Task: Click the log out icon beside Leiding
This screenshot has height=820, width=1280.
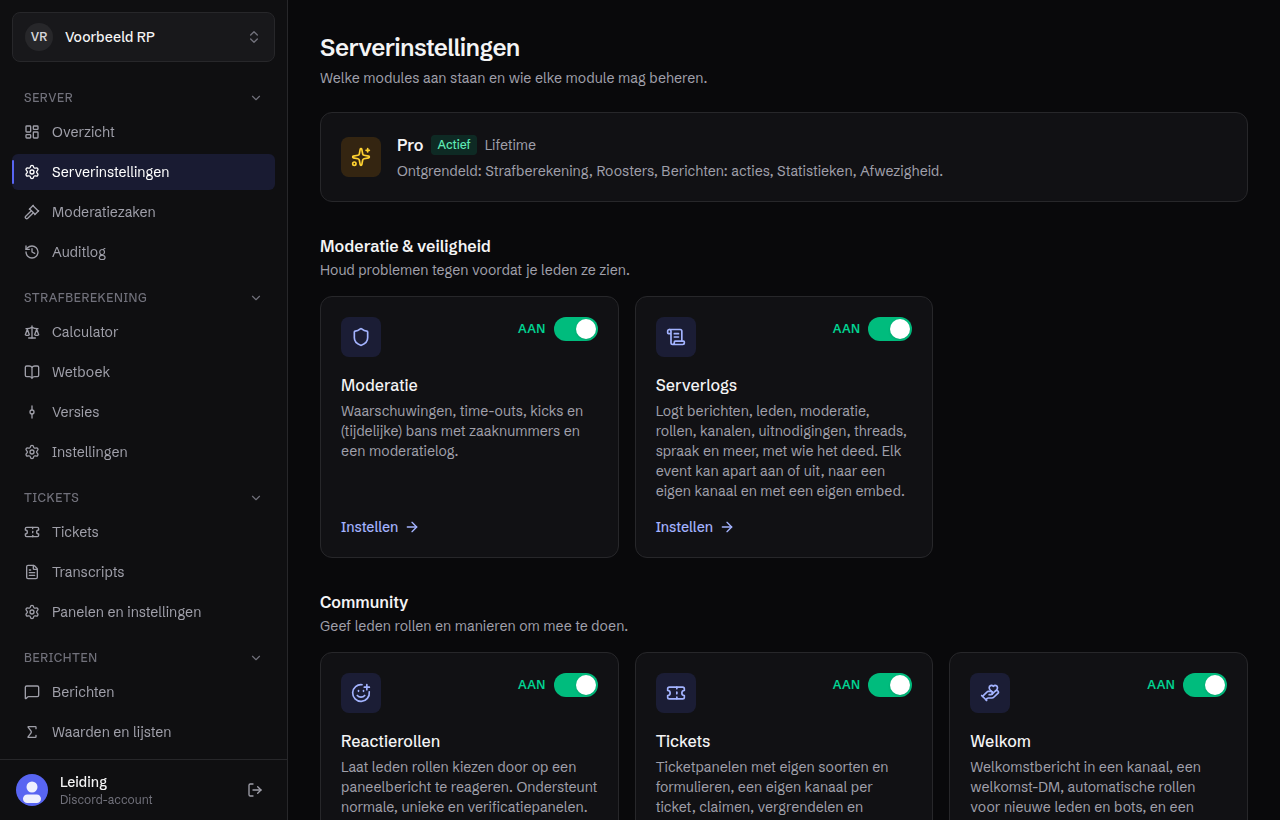Action: pos(255,790)
